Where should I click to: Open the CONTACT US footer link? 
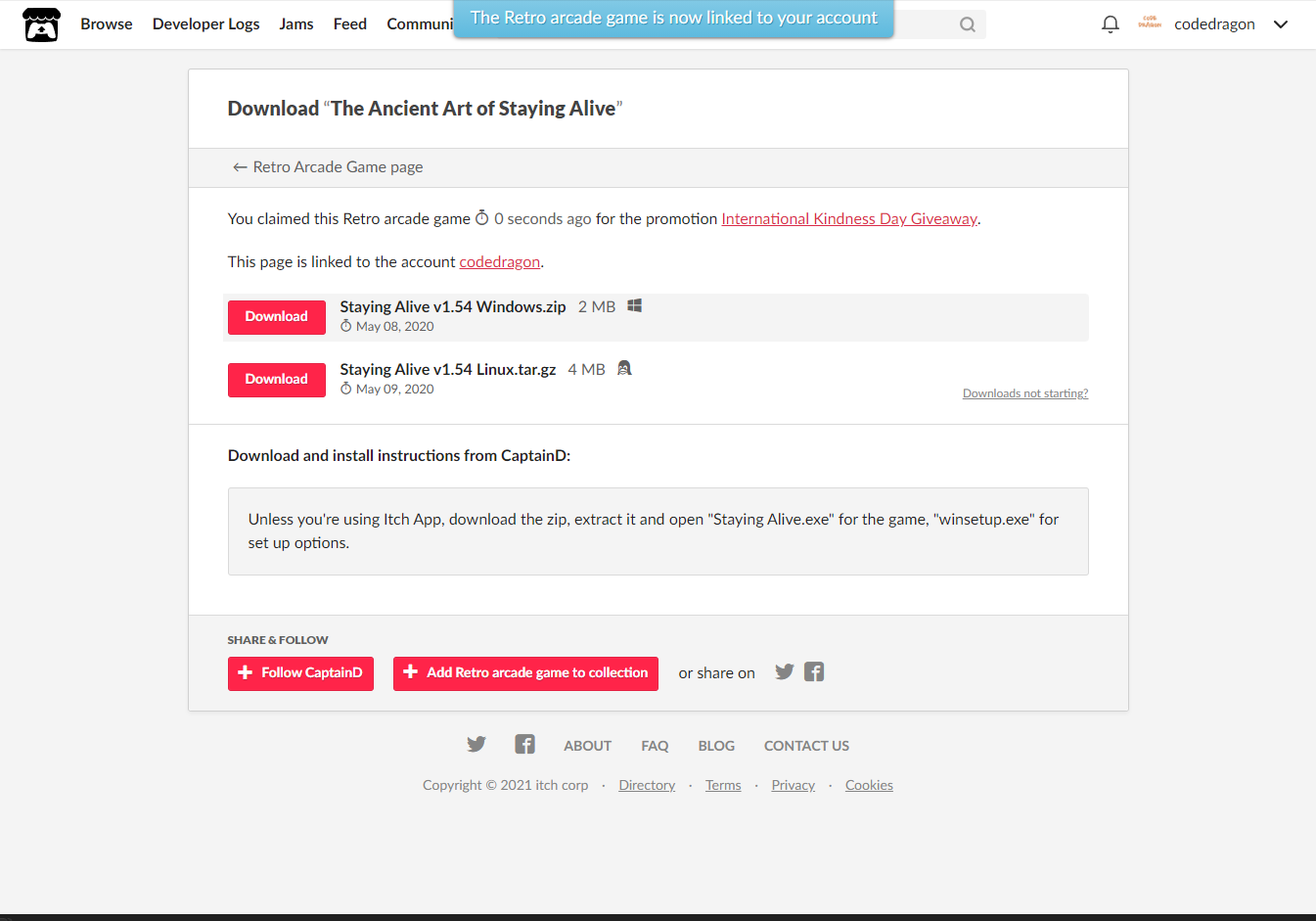click(x=806, y=746)
